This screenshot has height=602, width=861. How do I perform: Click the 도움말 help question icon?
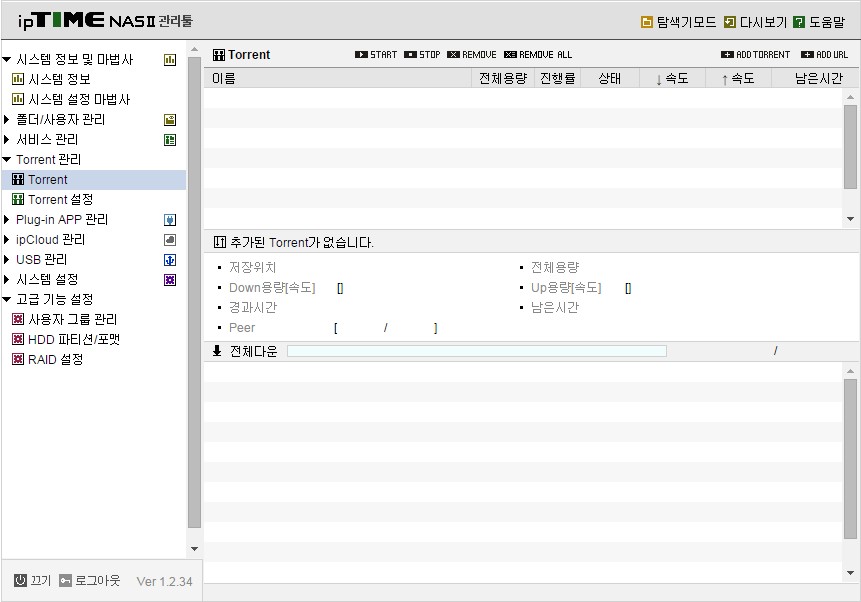point(800,22)
